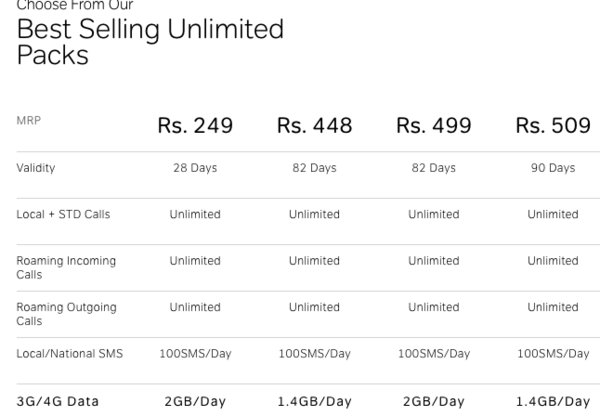Viewport: 600px width, 416px height.
Task: Choose the Rs. 499 pack price
Action: pos(433,126)
